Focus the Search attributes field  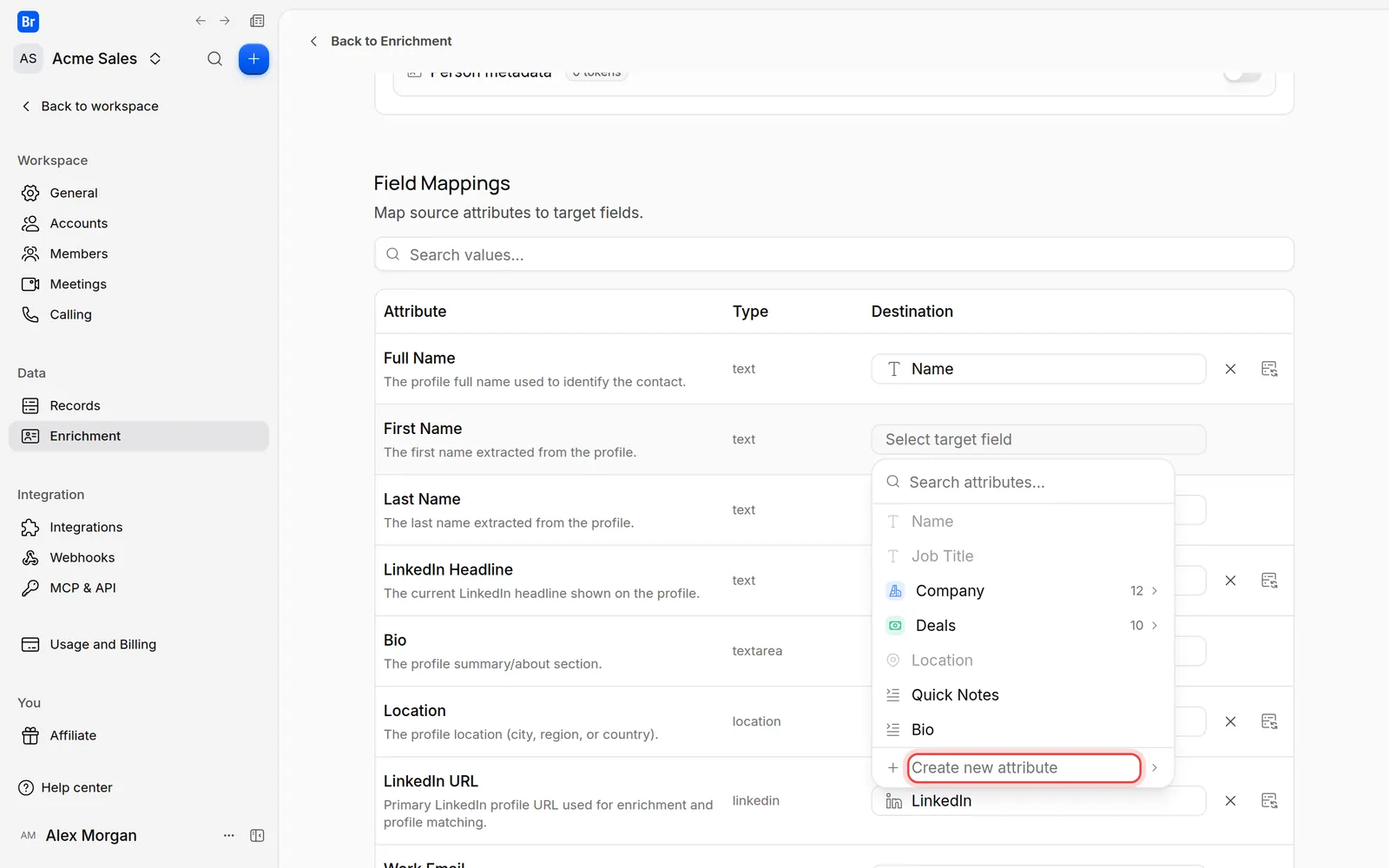tap(1023, 482)
